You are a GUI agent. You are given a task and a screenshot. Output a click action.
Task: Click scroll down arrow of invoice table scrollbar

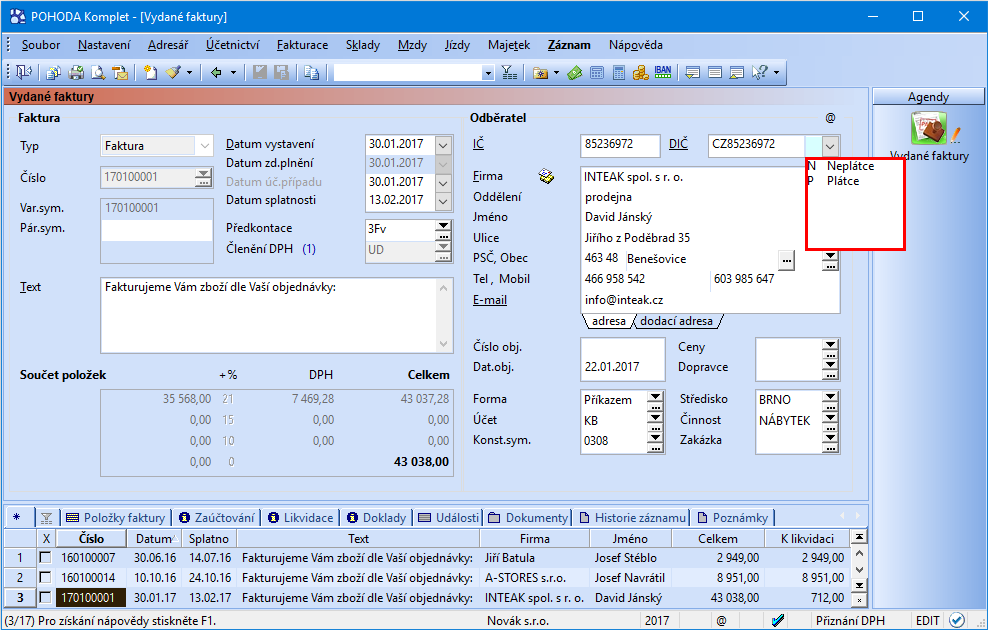[858, 570]
